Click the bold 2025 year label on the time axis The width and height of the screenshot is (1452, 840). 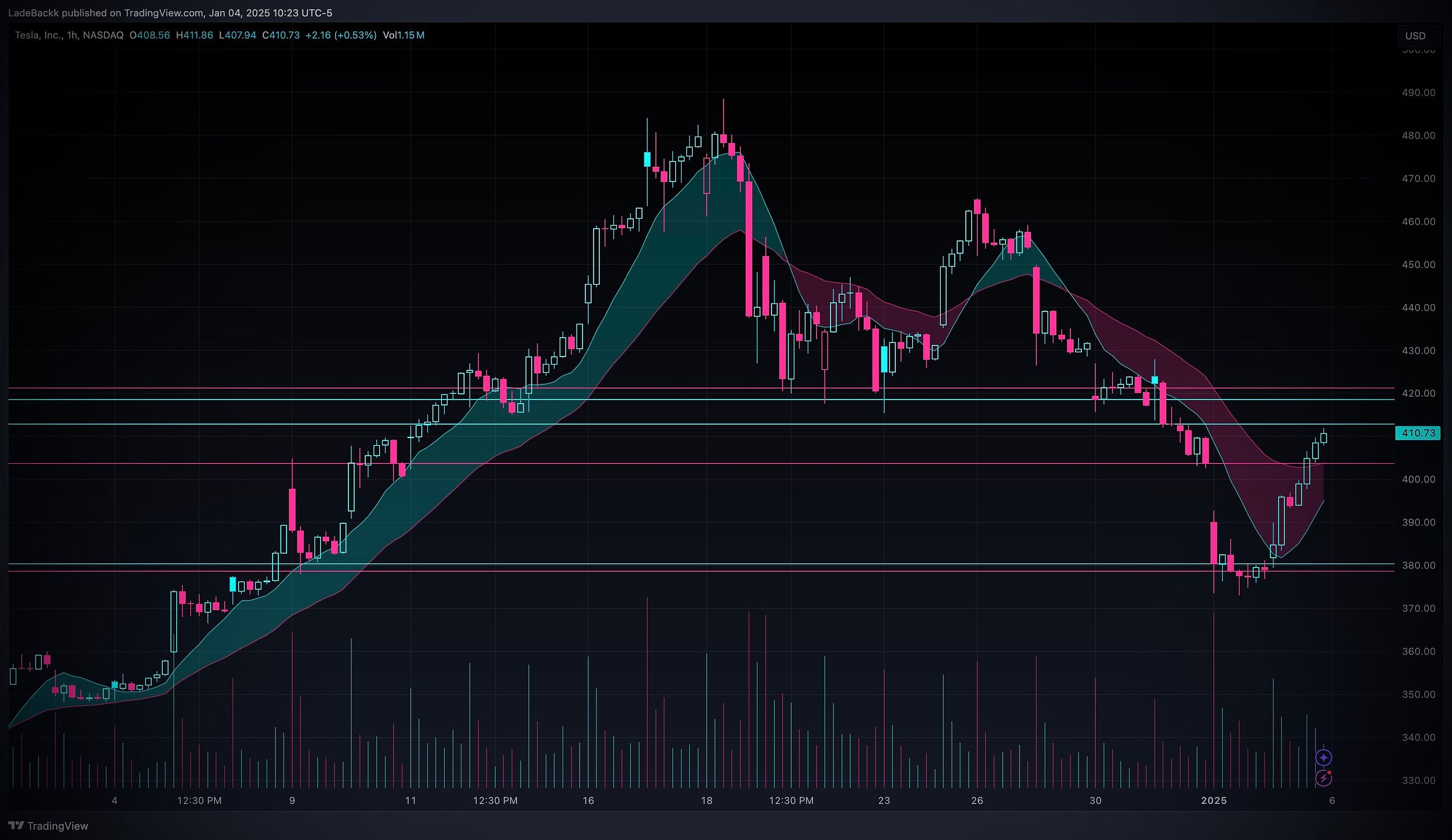[x=1214, y=800]
